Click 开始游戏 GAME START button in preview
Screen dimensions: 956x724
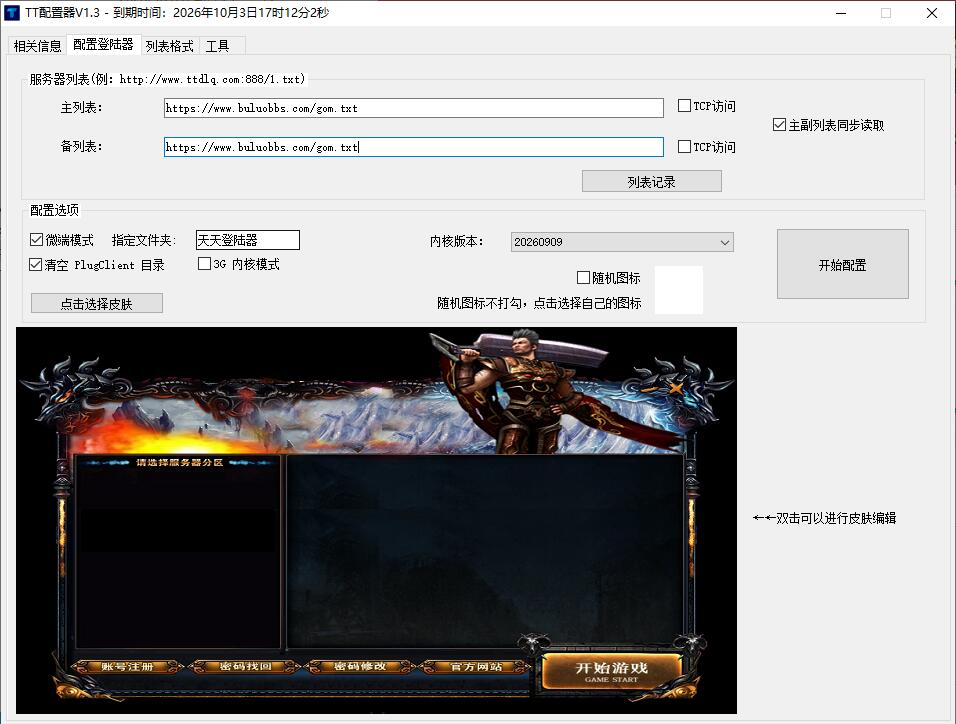click(611, 672)
